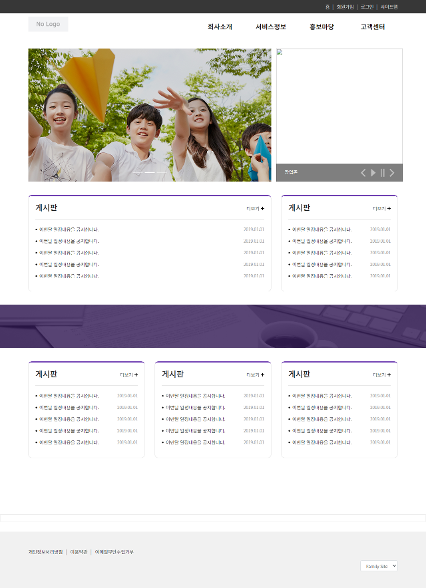Open 더보기 plus for the wide top 게시판
Screen dimensions: 426x588
[255, 208]
